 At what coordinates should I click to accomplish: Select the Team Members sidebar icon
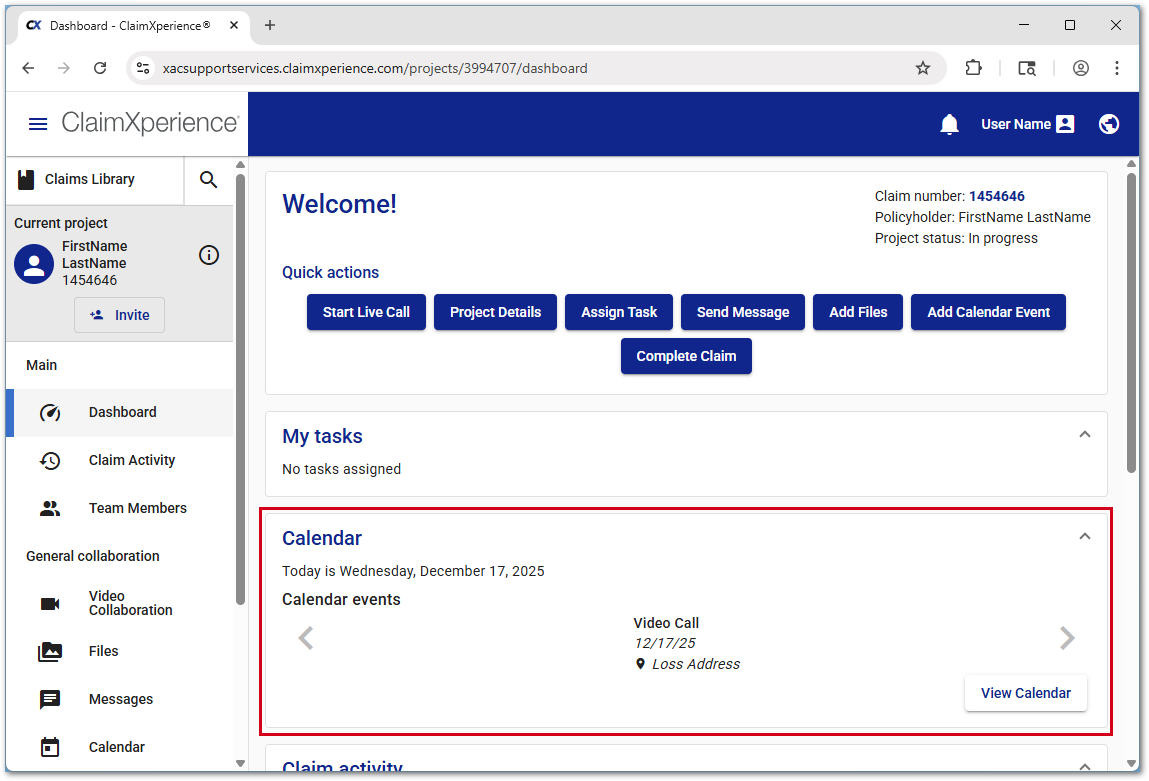[51, 508]
